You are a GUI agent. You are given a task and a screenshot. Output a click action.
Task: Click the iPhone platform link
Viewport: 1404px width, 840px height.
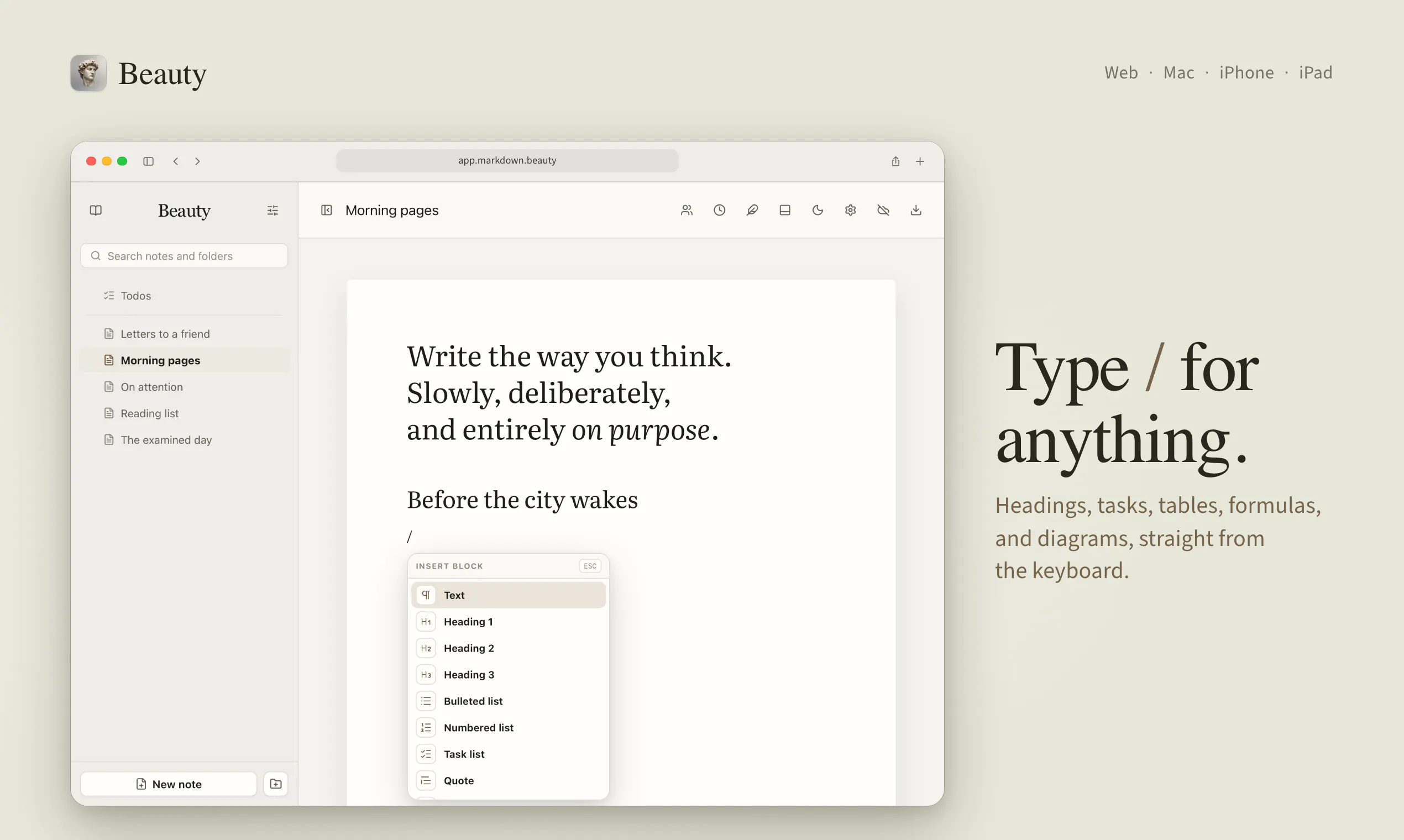click(x=1246, y=72)
